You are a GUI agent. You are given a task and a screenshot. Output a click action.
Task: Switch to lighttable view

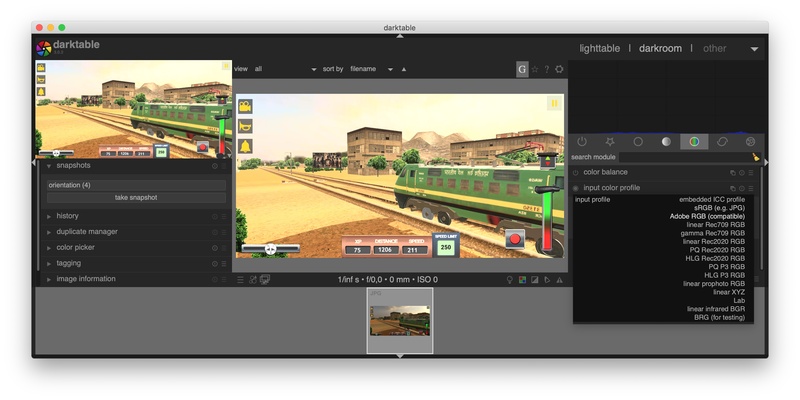click(599, 48)
